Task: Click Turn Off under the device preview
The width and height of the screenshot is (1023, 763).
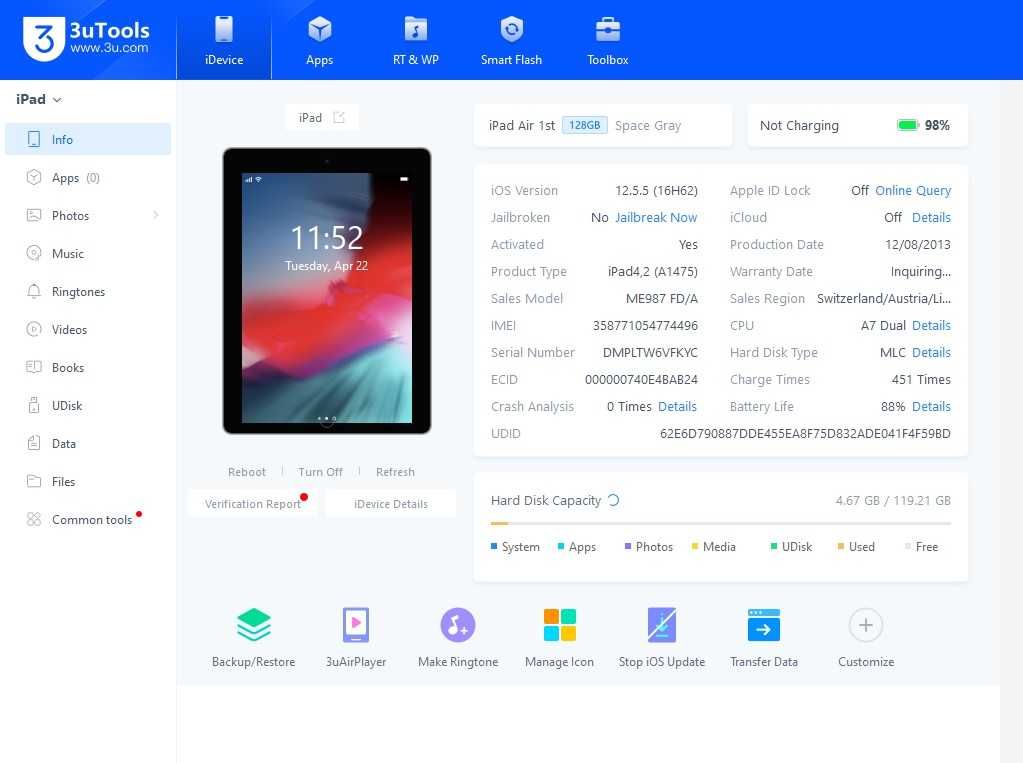Action: tap(320, 471)
